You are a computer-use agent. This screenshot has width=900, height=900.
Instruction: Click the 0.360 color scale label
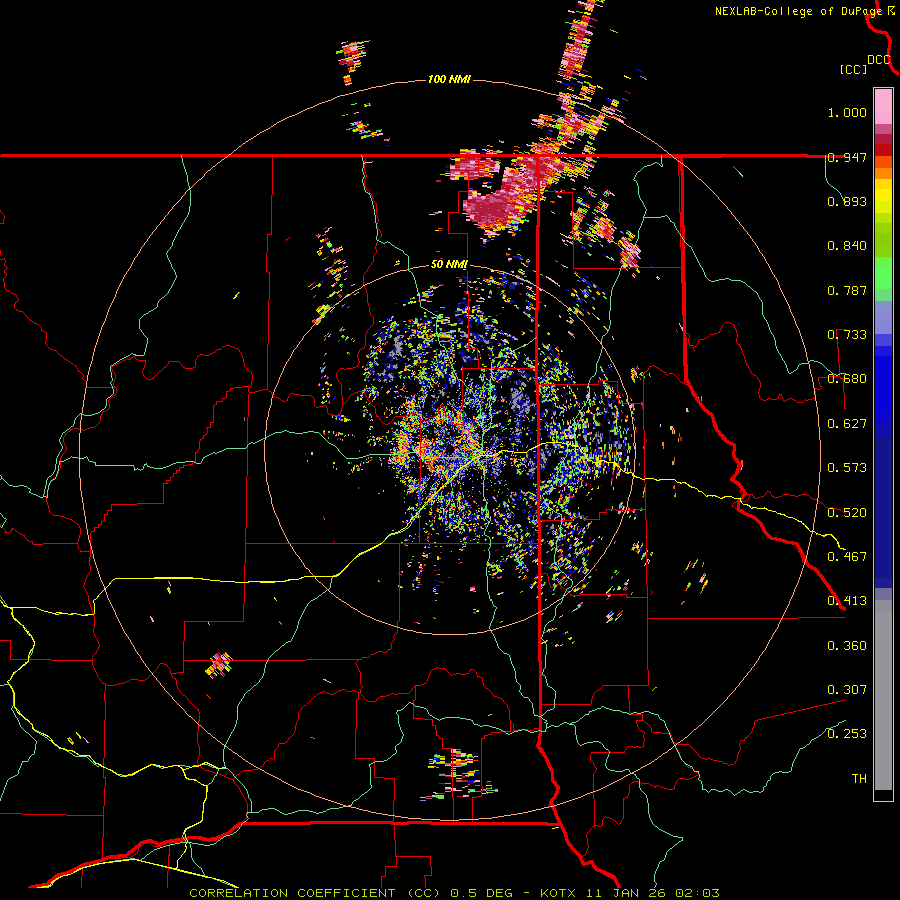click(847, 645)
